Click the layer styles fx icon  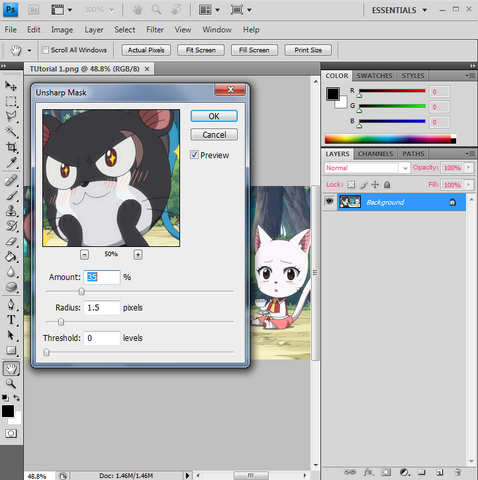[369, 472]
